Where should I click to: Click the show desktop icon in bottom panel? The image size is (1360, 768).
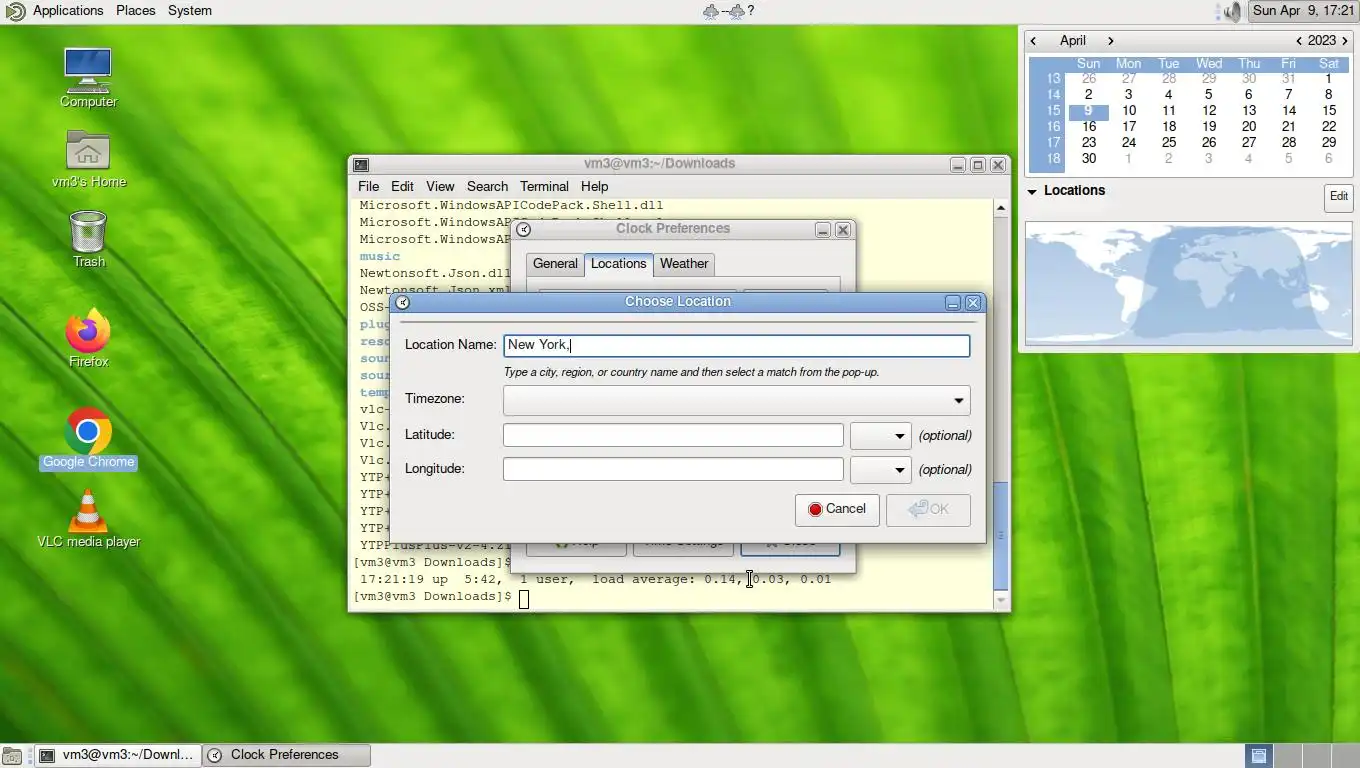click(11, 755)
